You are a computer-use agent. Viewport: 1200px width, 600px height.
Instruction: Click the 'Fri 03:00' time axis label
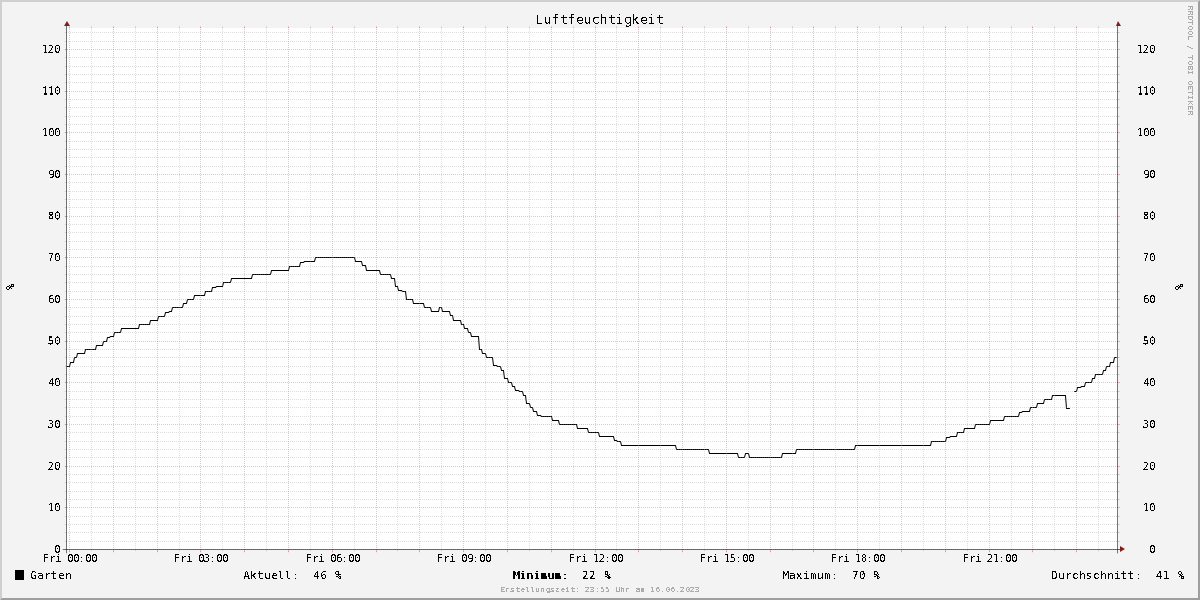[x=201, y=558]
